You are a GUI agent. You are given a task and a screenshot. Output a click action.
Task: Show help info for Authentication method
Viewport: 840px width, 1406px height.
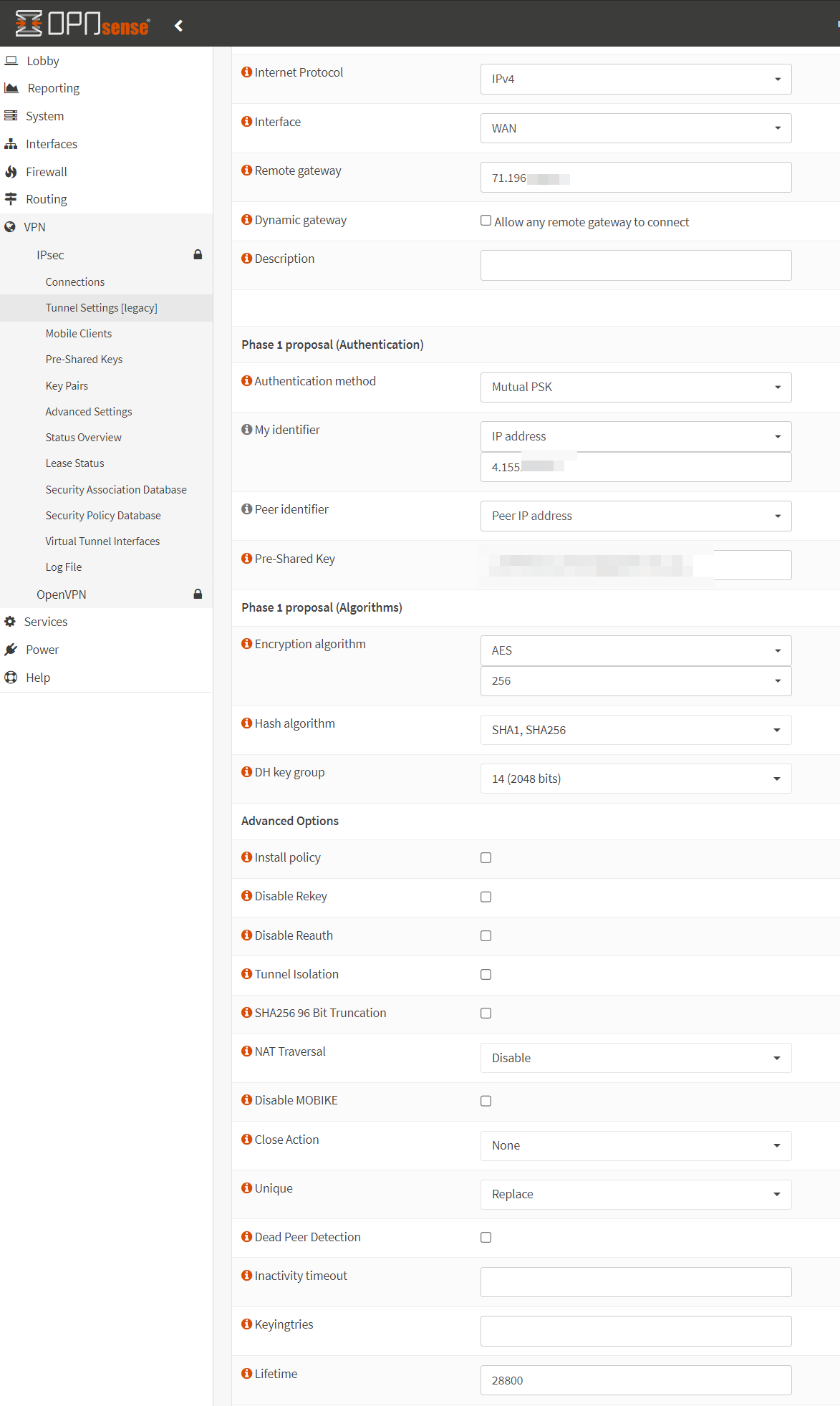point(247,380)
